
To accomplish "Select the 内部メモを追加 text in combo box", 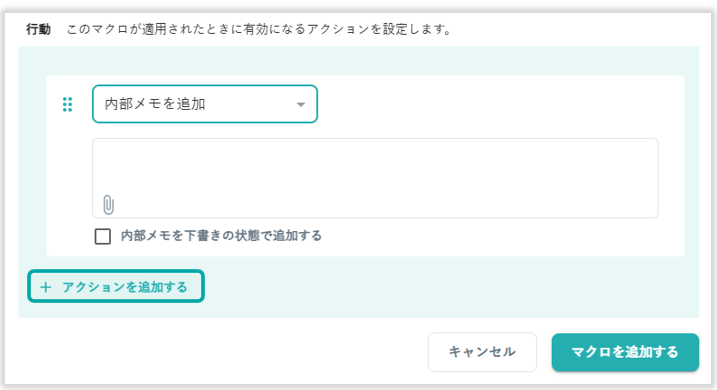I will (155, 104).
